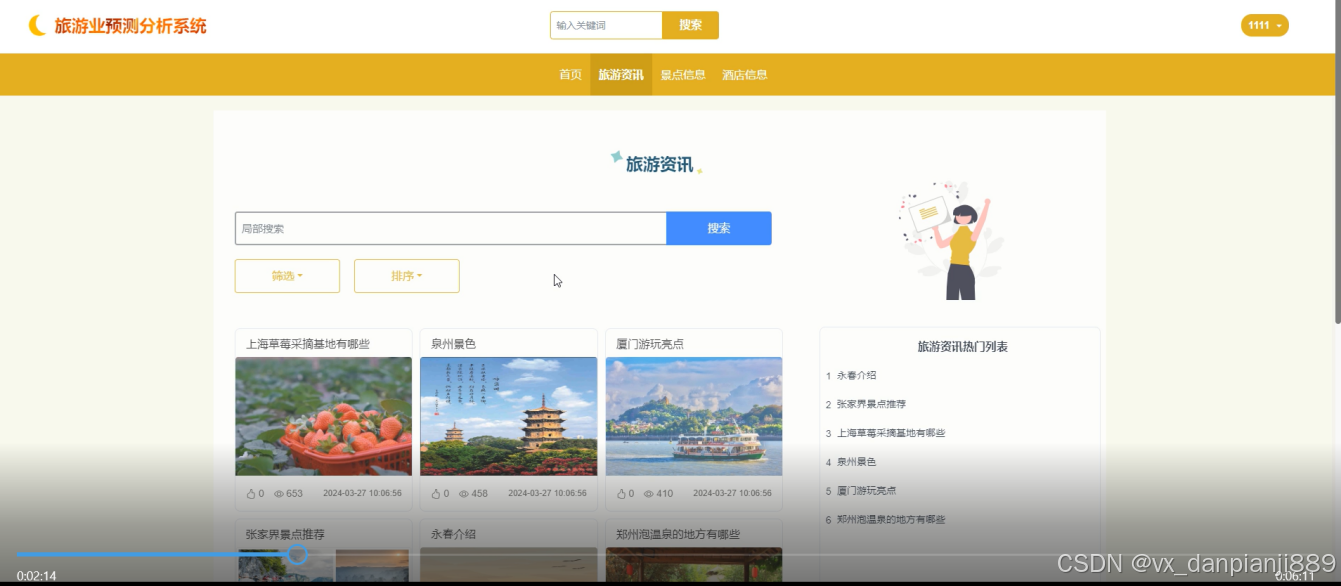Open 泉州景色 pagoda thumbnail

tap(509, 416)
